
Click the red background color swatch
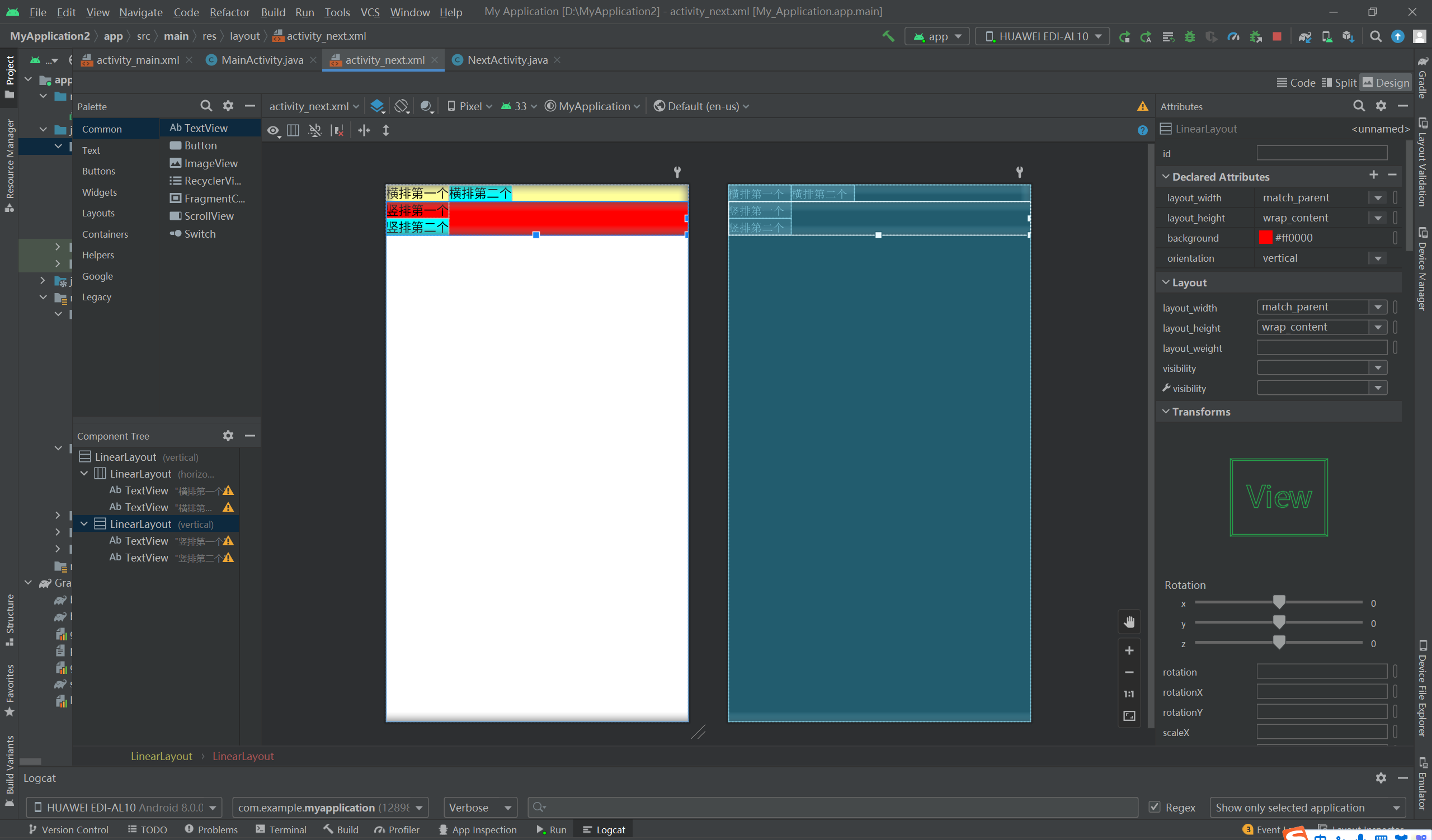click(x=1265, y=238)
